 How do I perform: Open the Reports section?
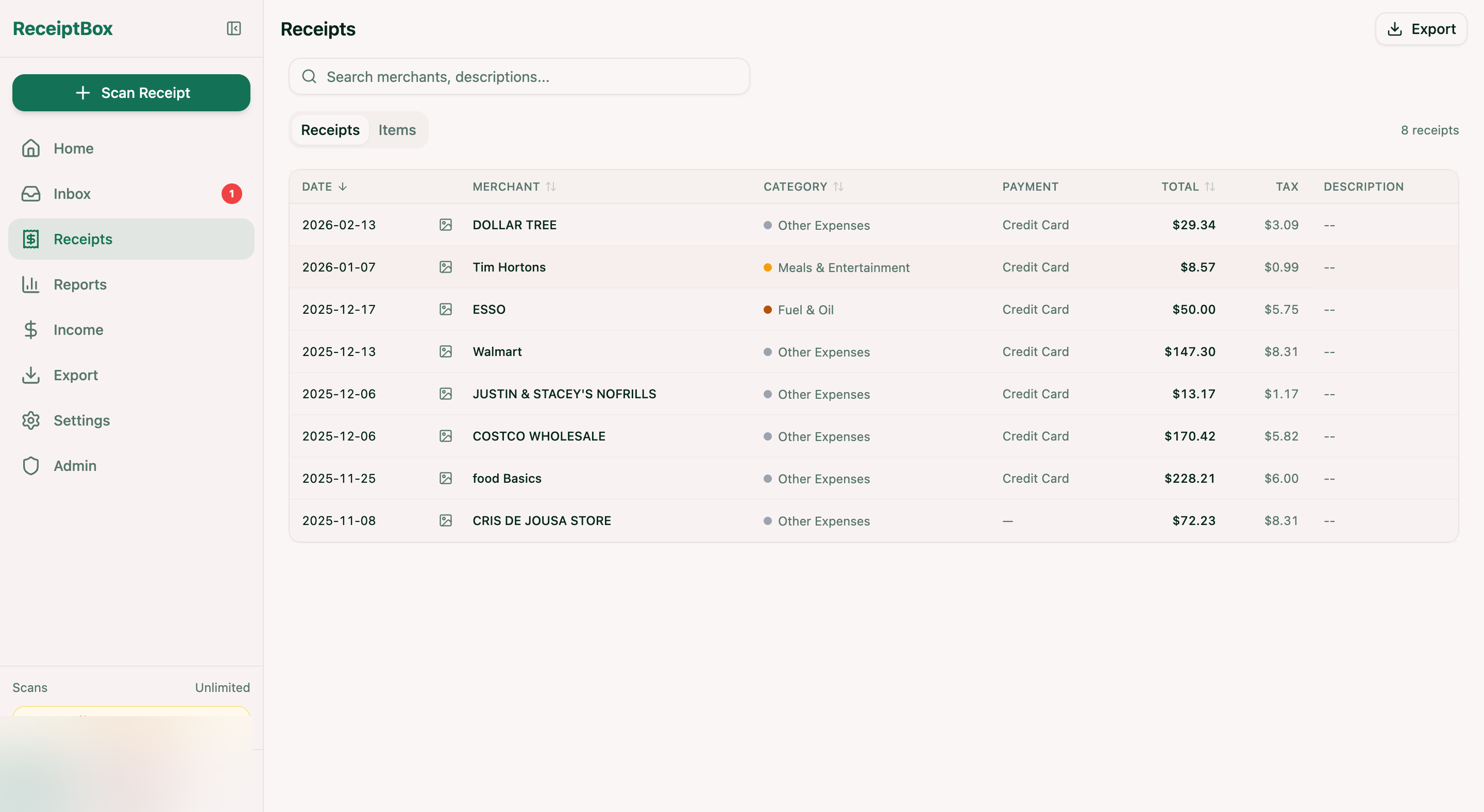click(80, 284)
